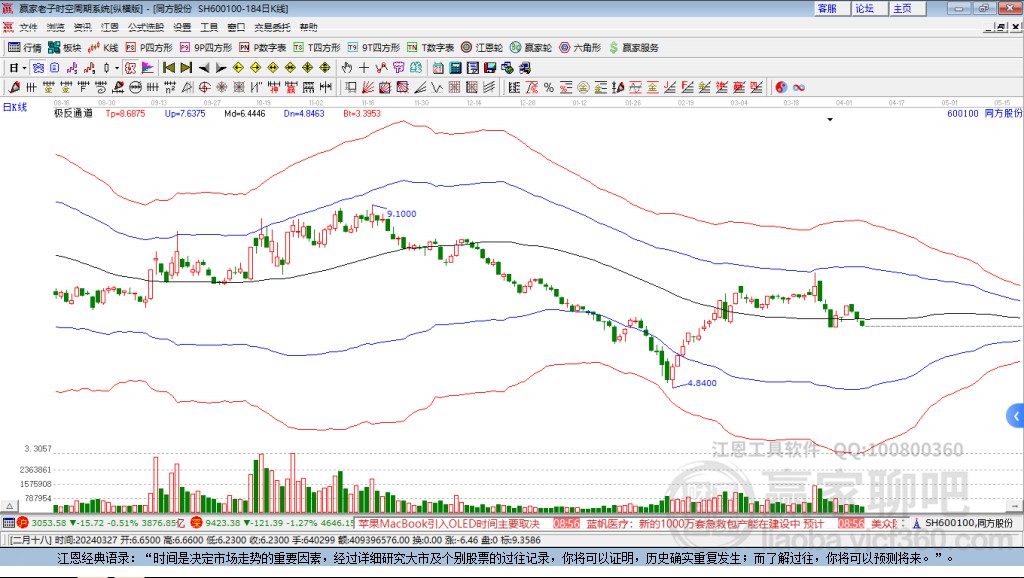Select the red fan lines drawing tool
Screen dimensions: 1024x578
click(368, 88)
